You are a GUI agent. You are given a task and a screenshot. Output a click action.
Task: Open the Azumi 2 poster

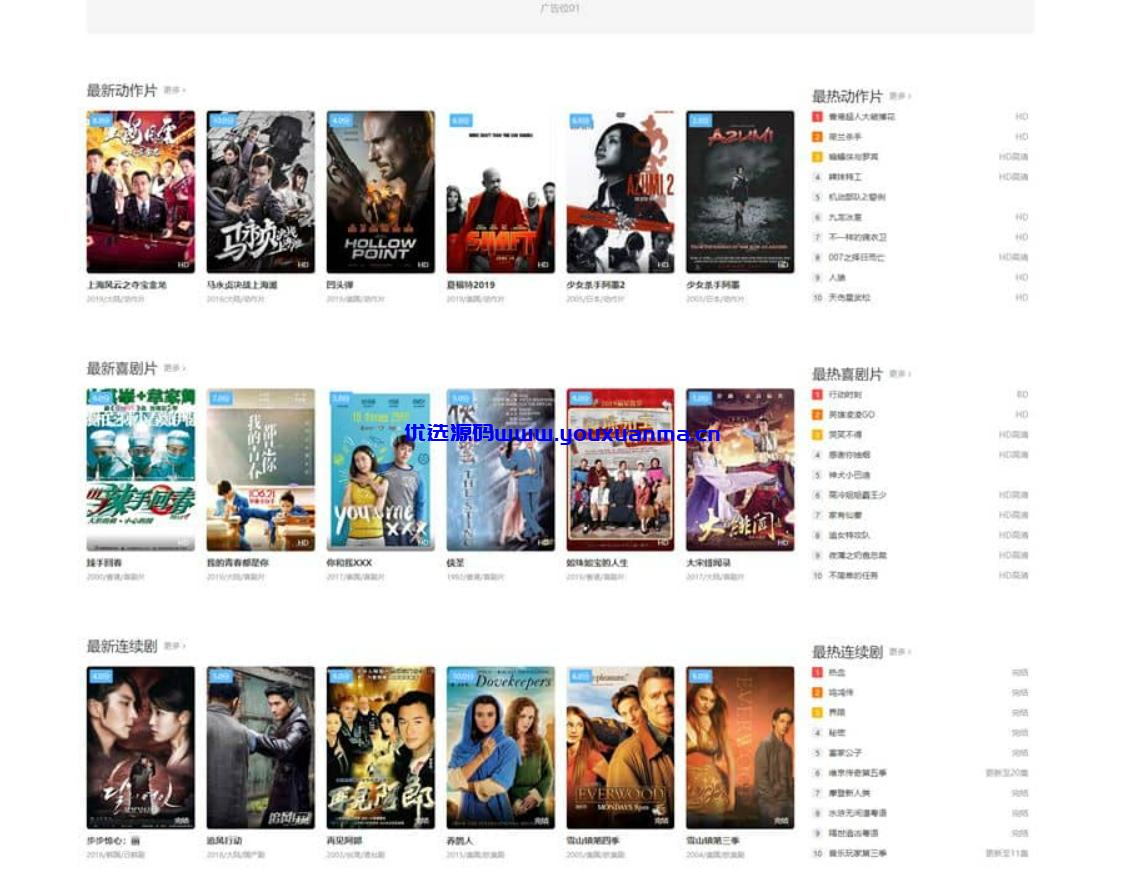[621, 192]
